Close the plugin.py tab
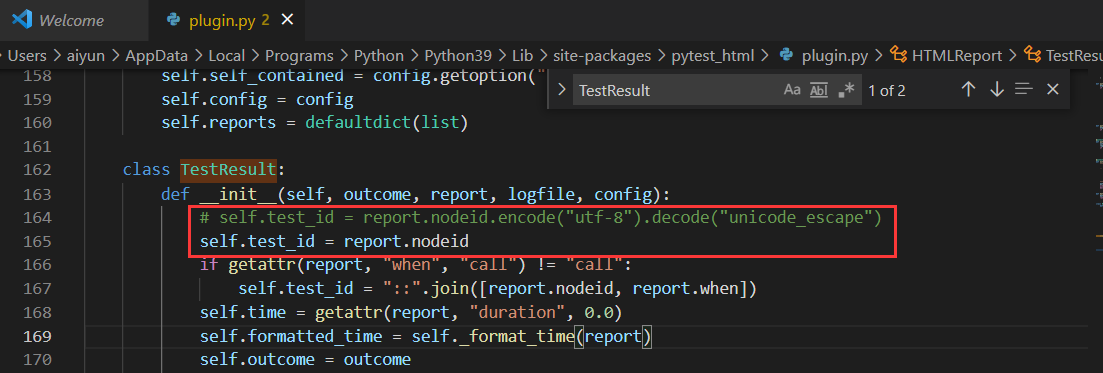The image size is (1103, 373). pos(287,20)
